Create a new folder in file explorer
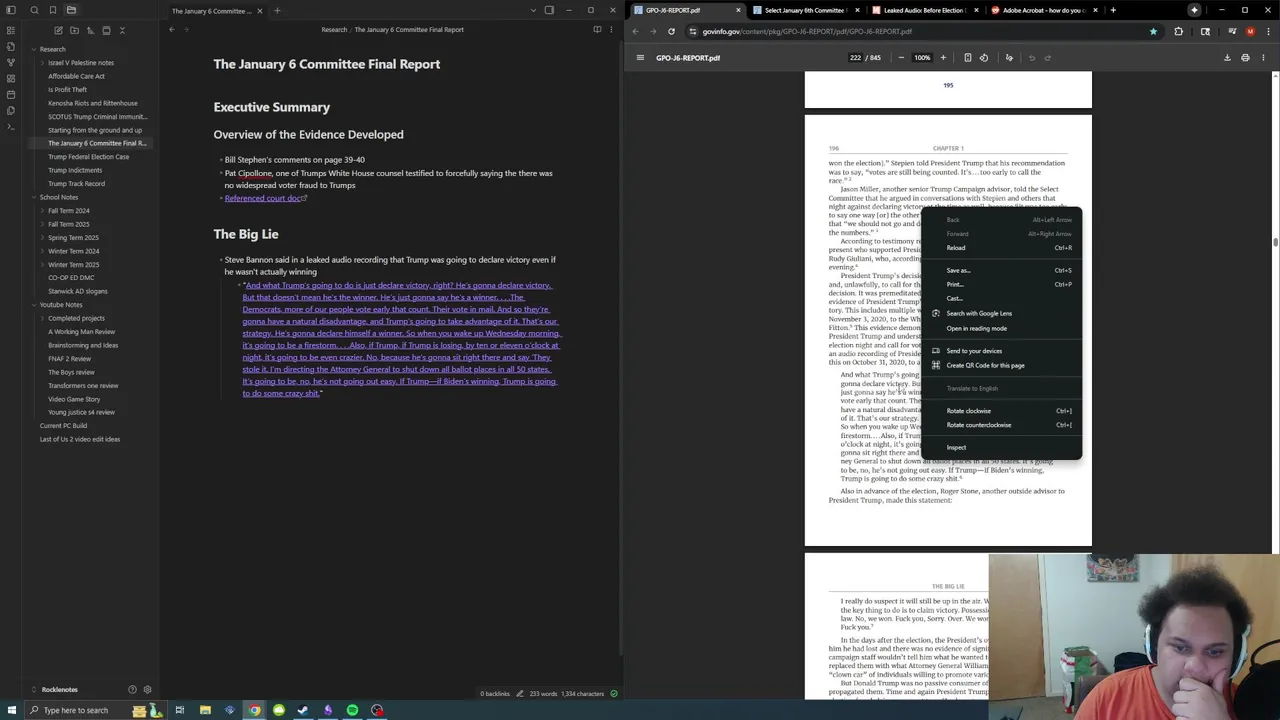 (74, 30)
